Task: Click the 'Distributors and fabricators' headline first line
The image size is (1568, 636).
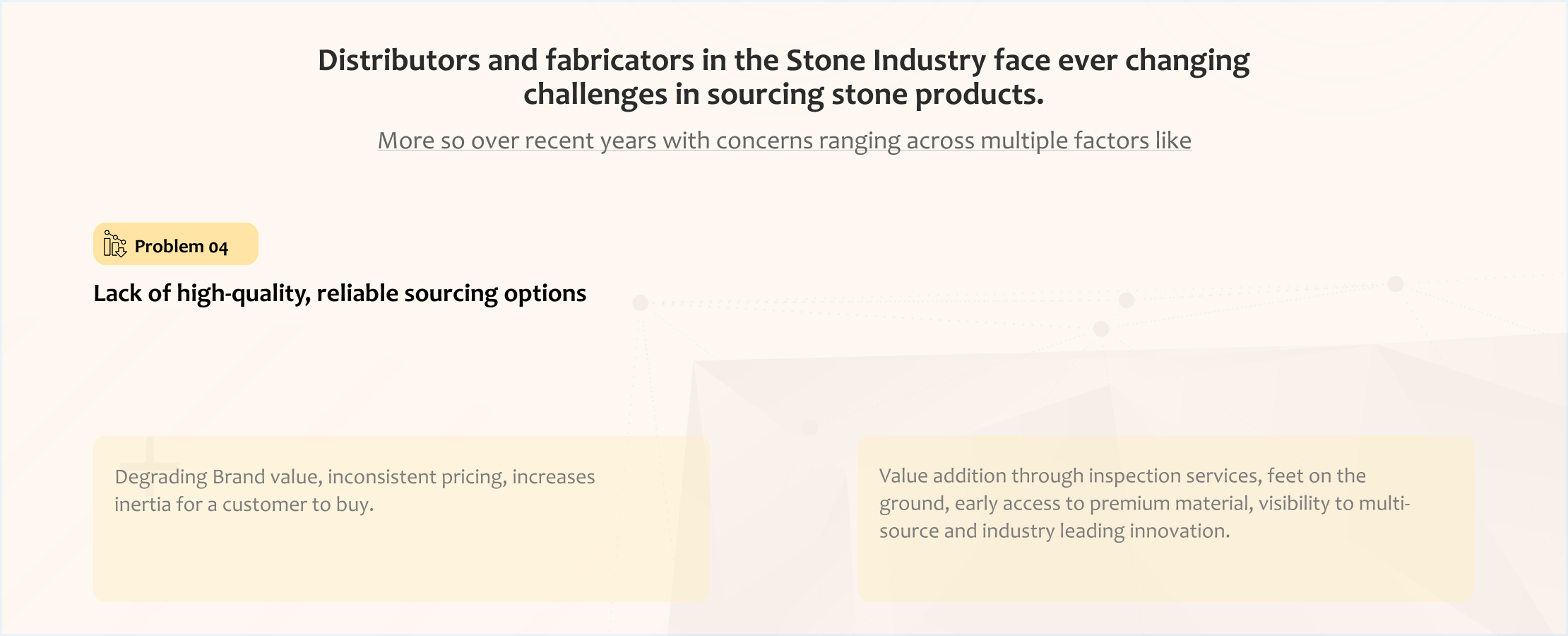Action: click(x=783, y=61)
